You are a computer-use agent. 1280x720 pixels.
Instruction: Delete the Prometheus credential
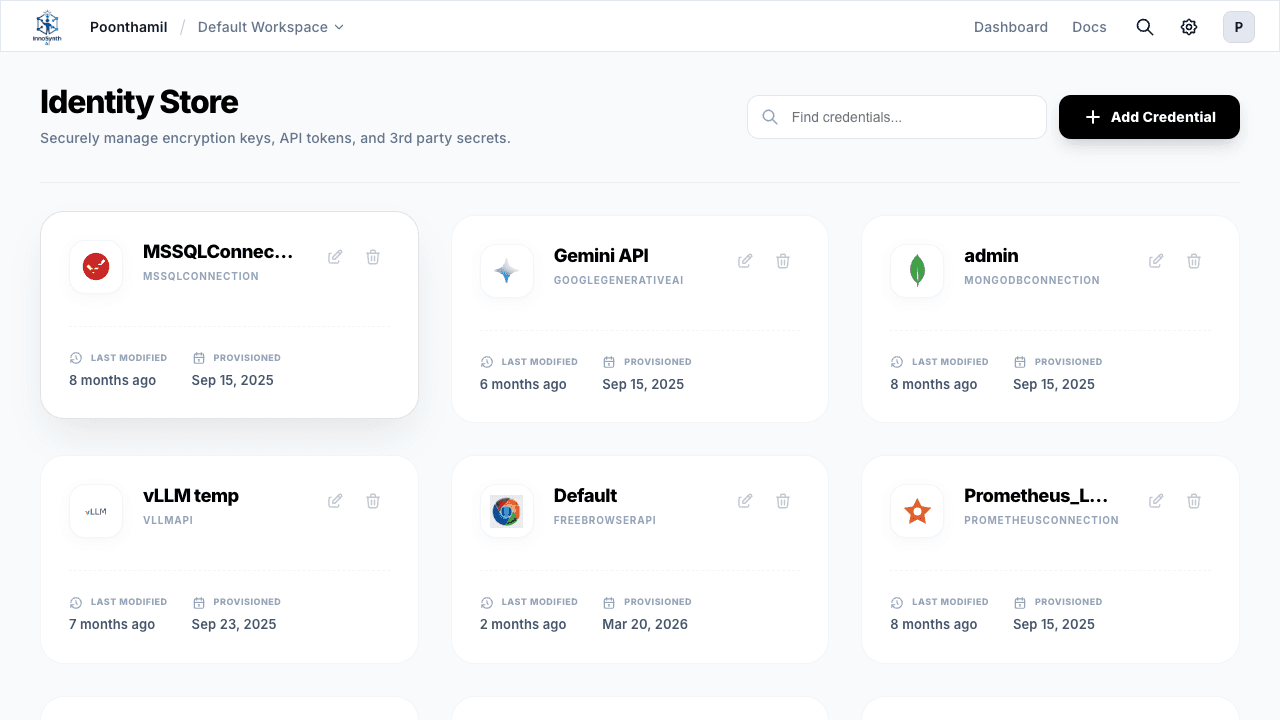point(1194,501)
